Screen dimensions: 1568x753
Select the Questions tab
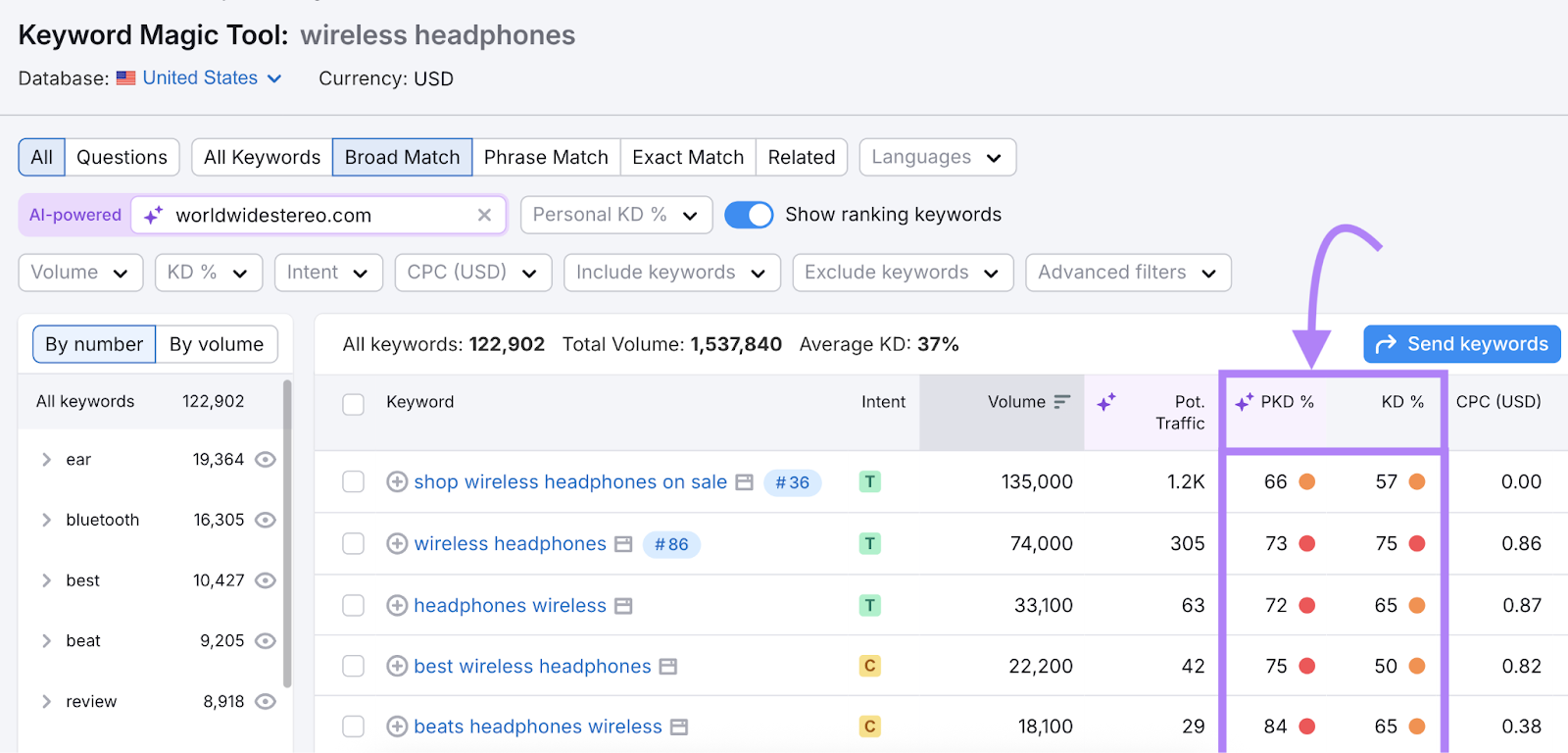click(x=122, y=157)
